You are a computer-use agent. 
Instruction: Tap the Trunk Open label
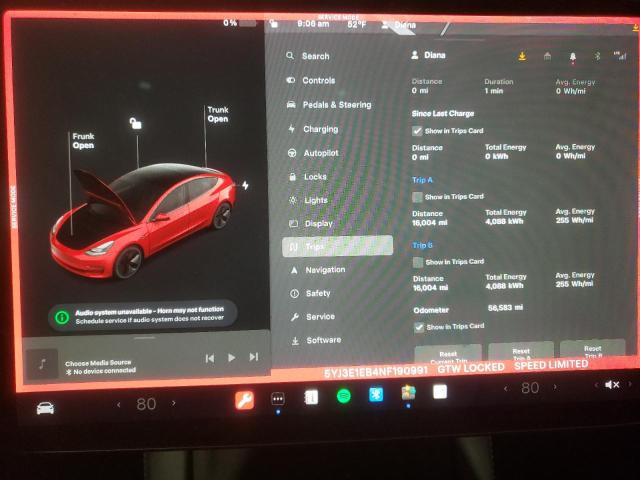218,114
